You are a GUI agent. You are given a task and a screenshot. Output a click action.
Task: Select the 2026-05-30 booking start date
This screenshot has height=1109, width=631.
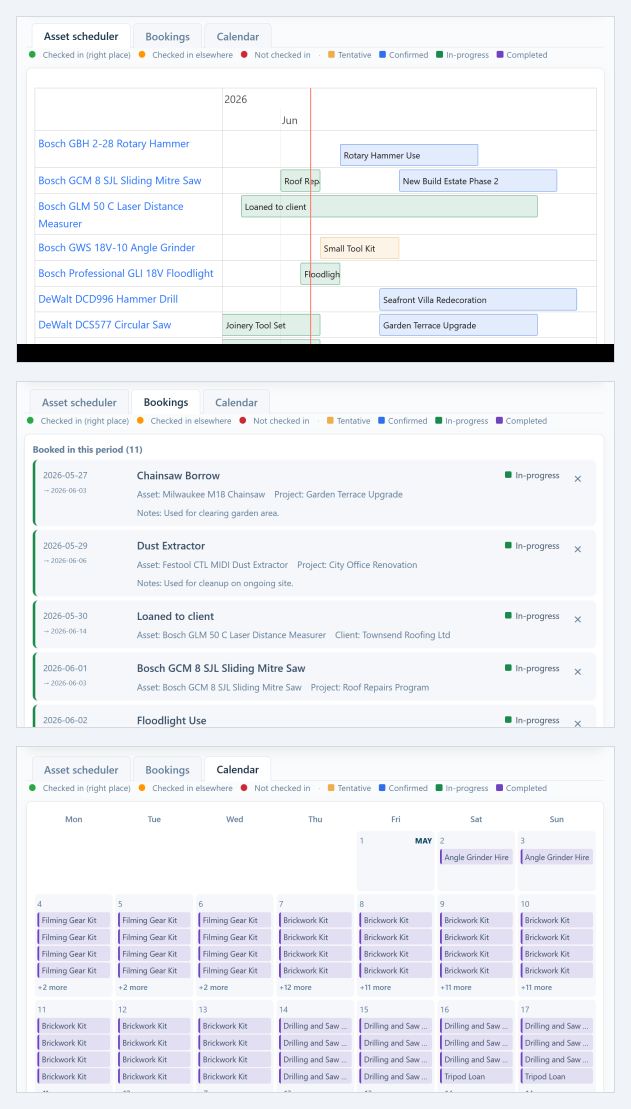[65, 616]
